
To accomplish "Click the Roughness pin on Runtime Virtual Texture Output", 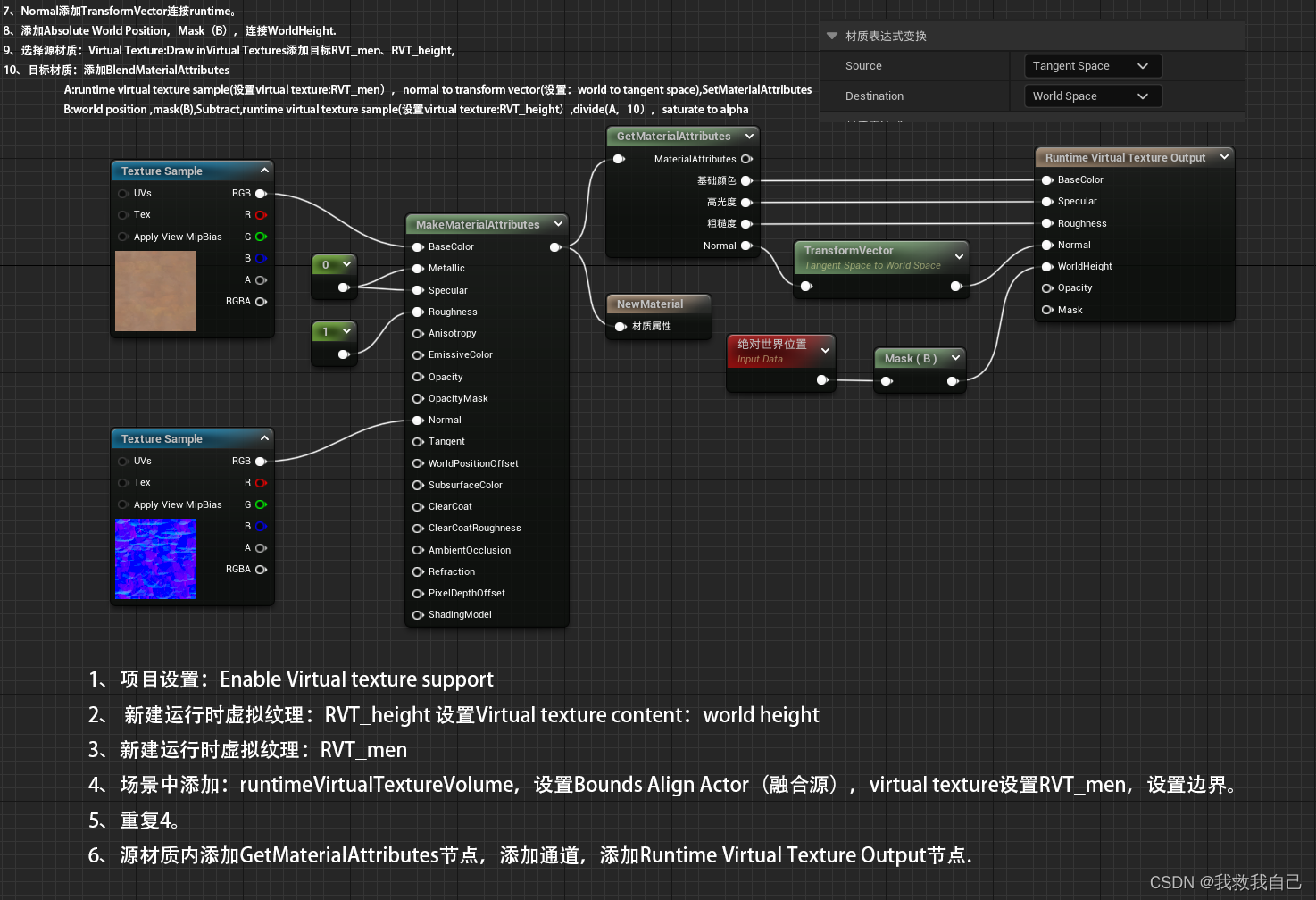I will coord(1046,223).
